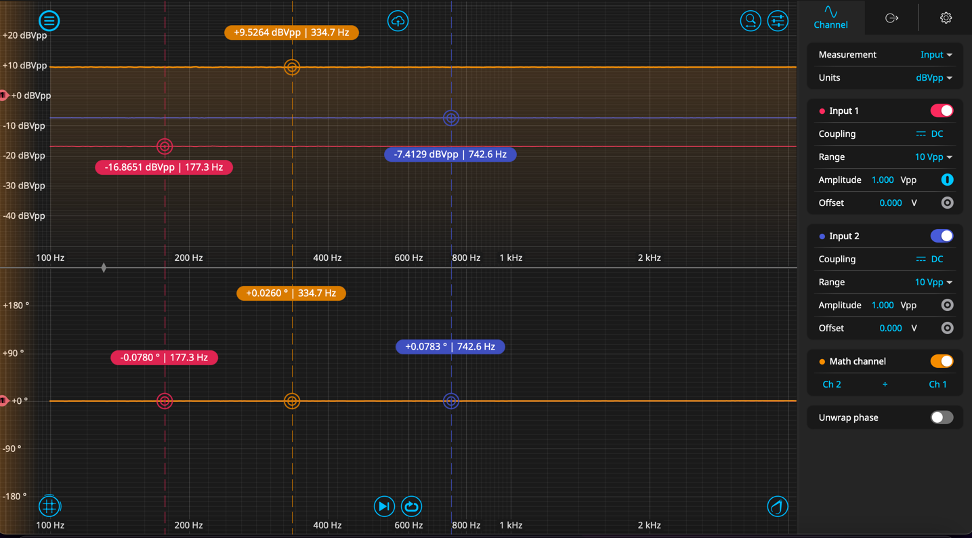
Task: Edit Input 1 Amplitude 1.000 value
Action: [883, 180]
